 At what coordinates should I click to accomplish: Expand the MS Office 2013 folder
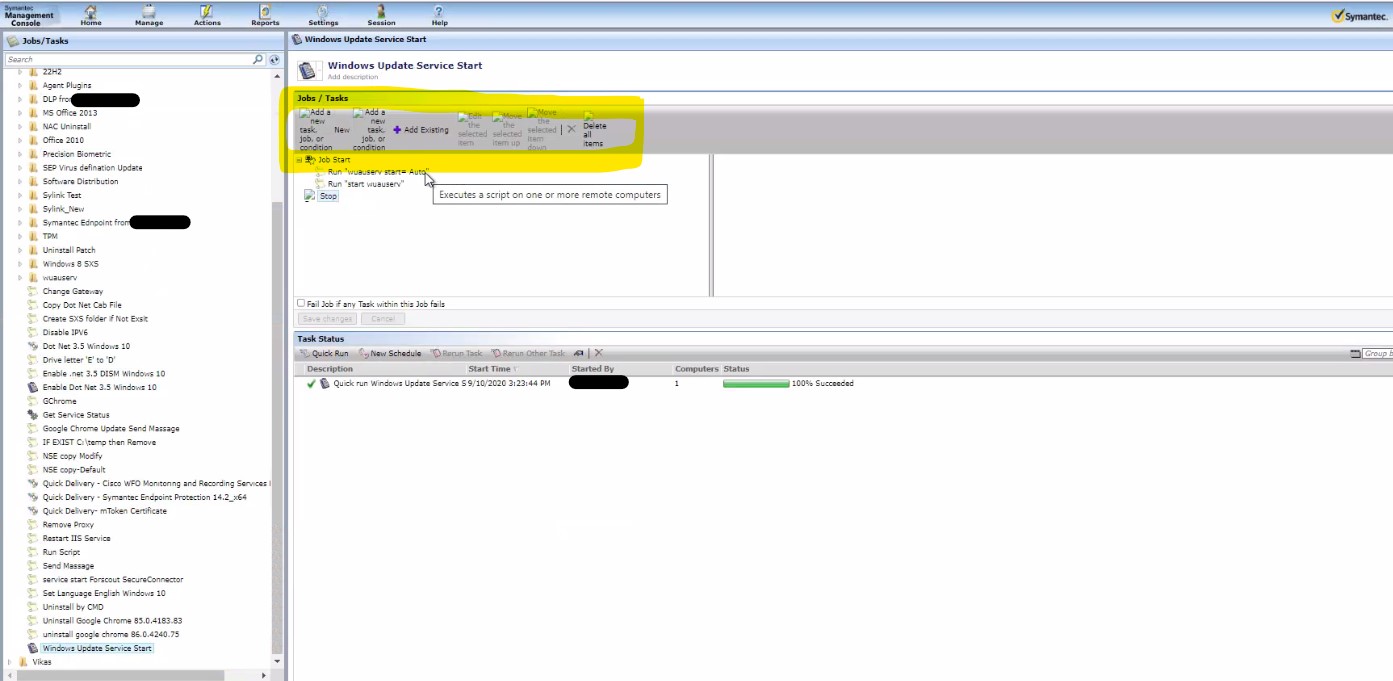click(x=20, y=113)
